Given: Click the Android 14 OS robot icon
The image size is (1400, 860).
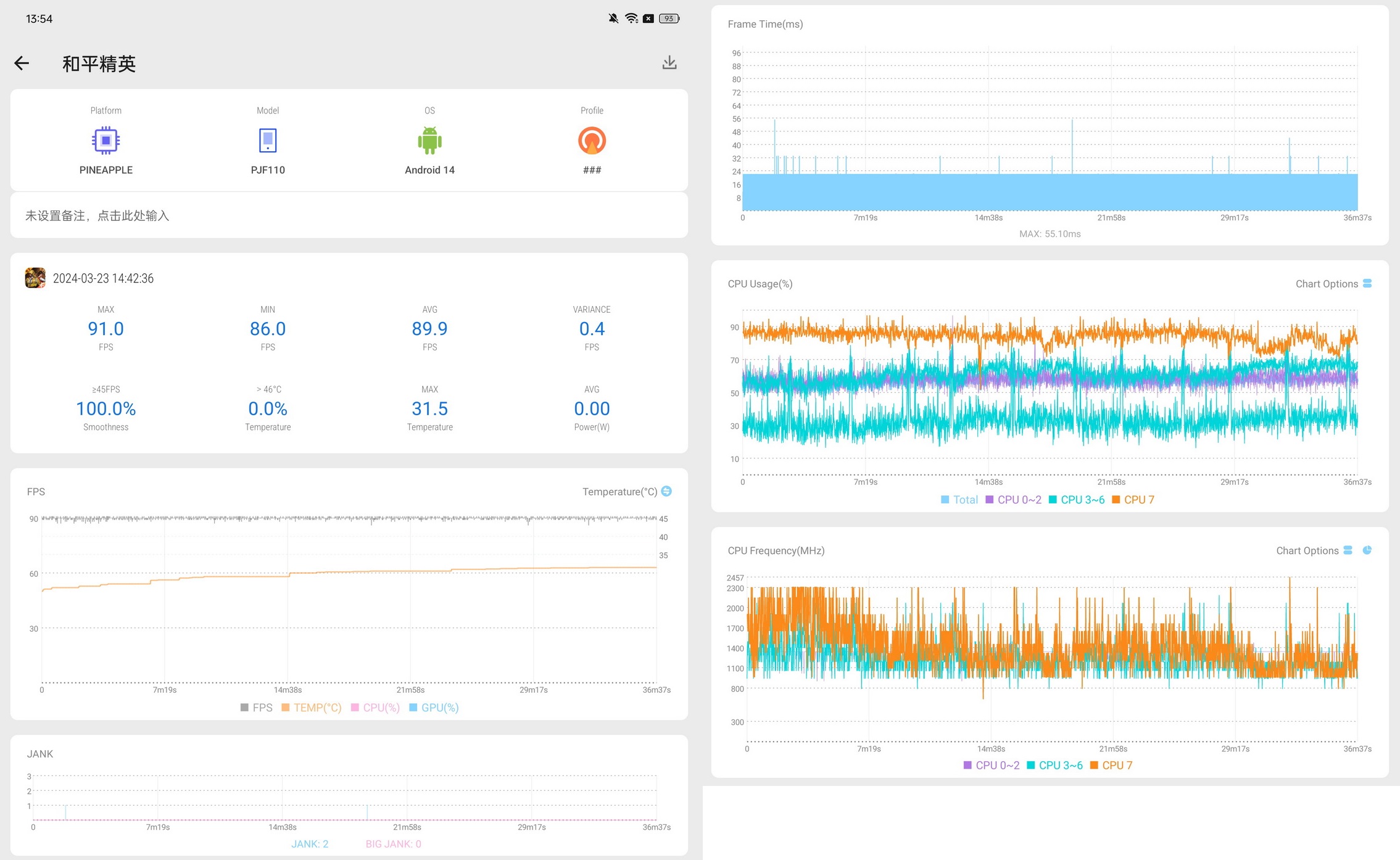Looking at the screenshot, I should click(x=429, y=140).
